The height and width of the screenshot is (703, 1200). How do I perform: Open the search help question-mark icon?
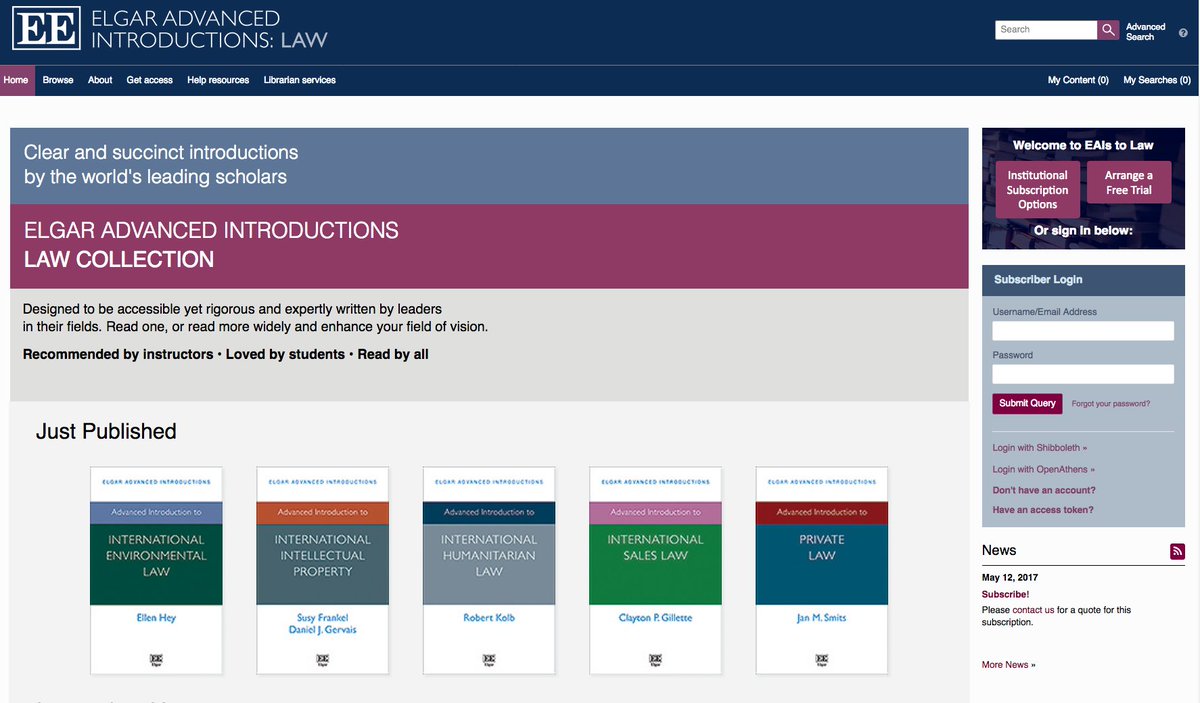(x=1183, y=33)
